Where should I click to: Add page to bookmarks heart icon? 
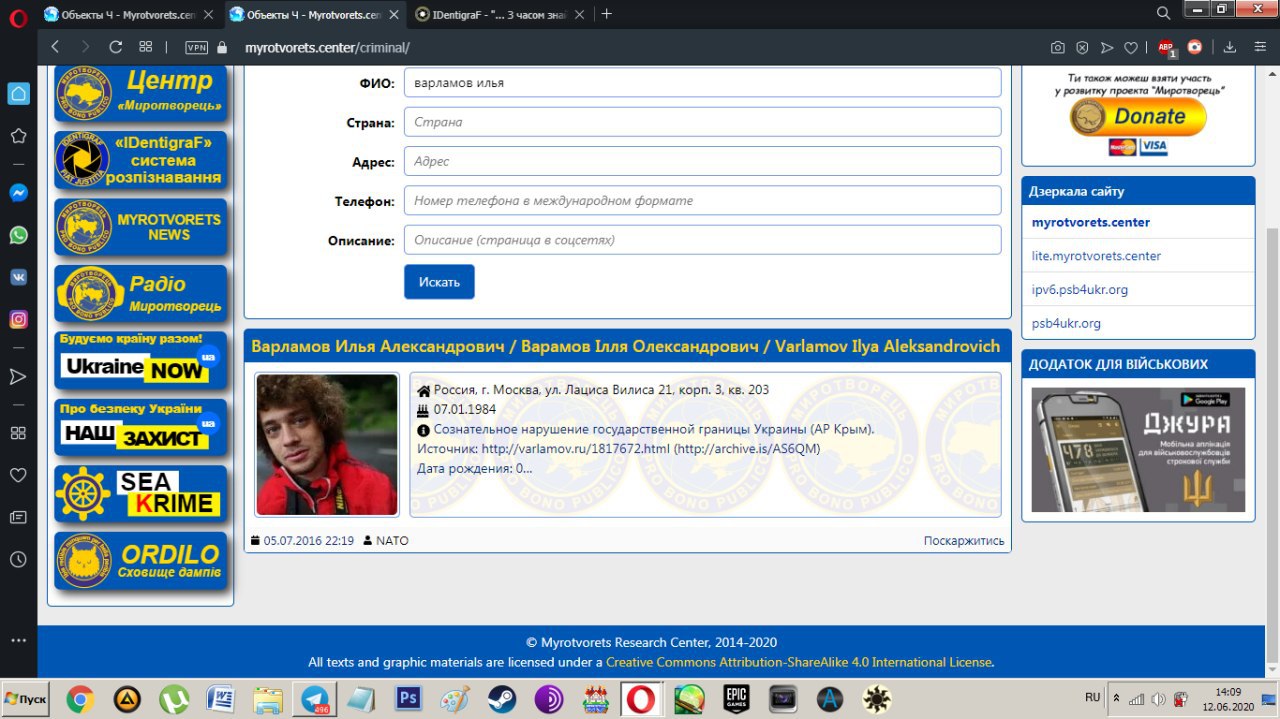[x=1131, y=47]
